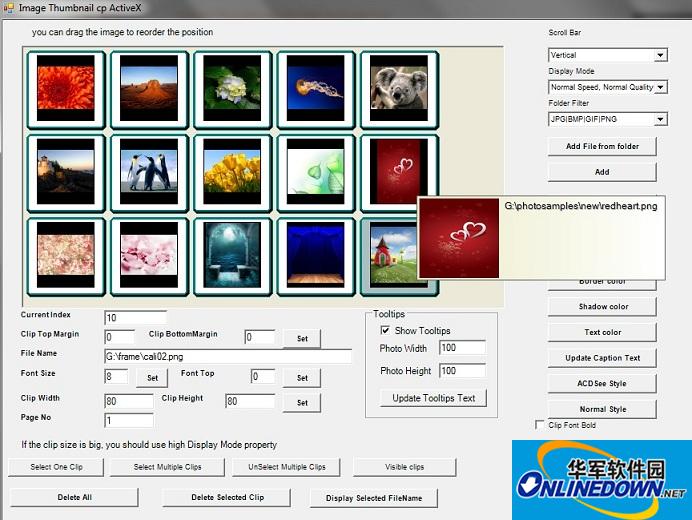Image resolution: width=692 pixels, height=520 pixels.
Task: Open the Shadow color picker button
Action: pos(602,307)
